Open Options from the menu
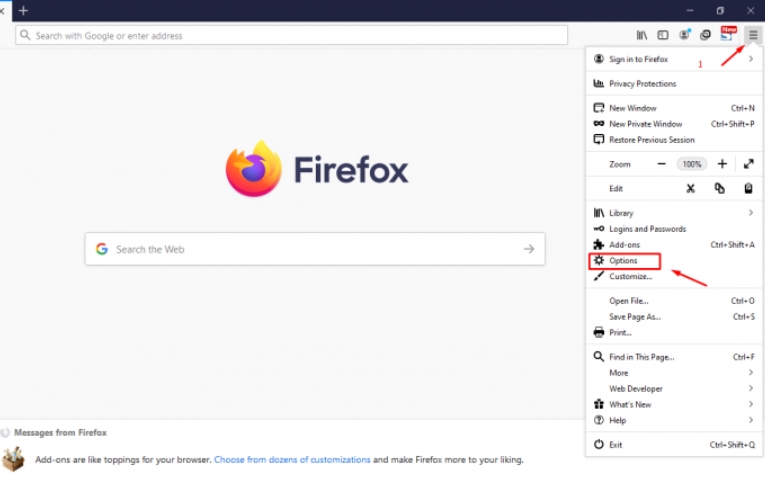Screen dimensions: 765x478 pos(623,261)
